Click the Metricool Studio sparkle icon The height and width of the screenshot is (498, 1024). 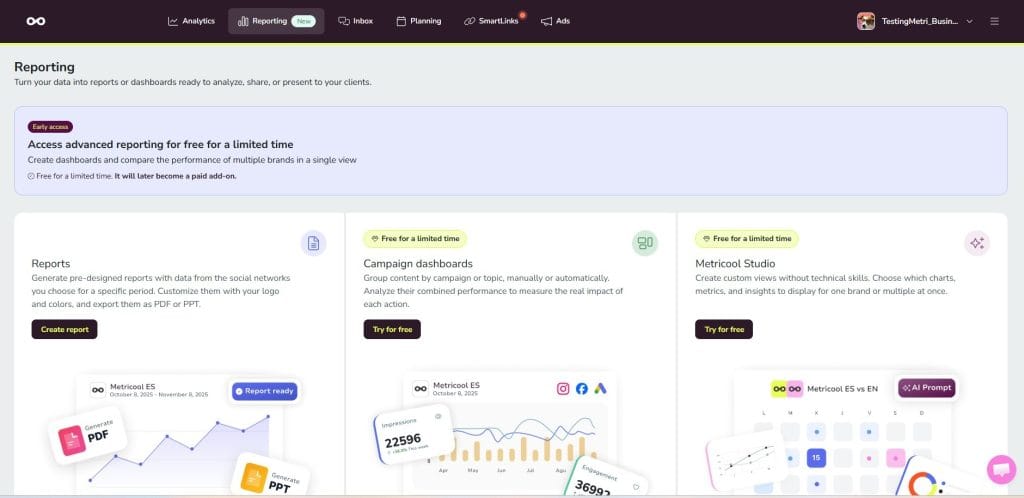(977, 243)
